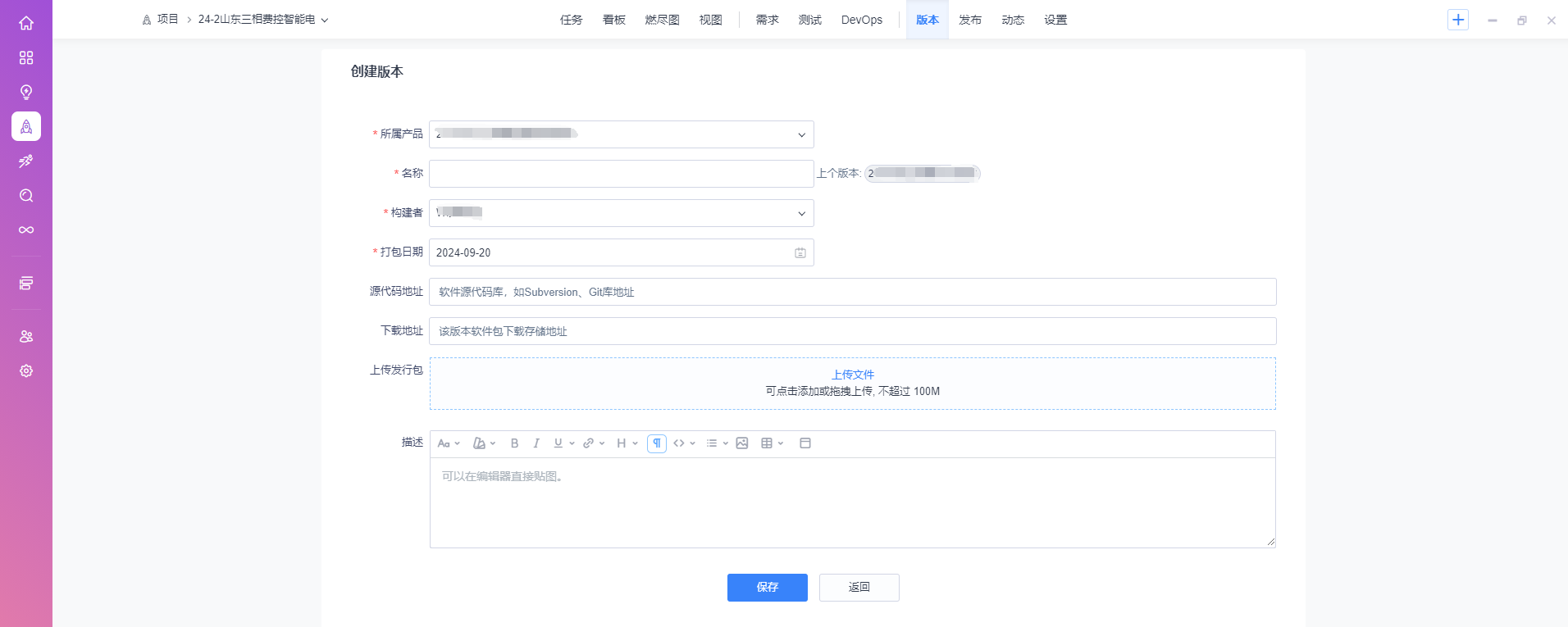Viewport: 1568px width, 627px height.
Task: Toggle fullscreen editor window icon
Action: (805, 443)
